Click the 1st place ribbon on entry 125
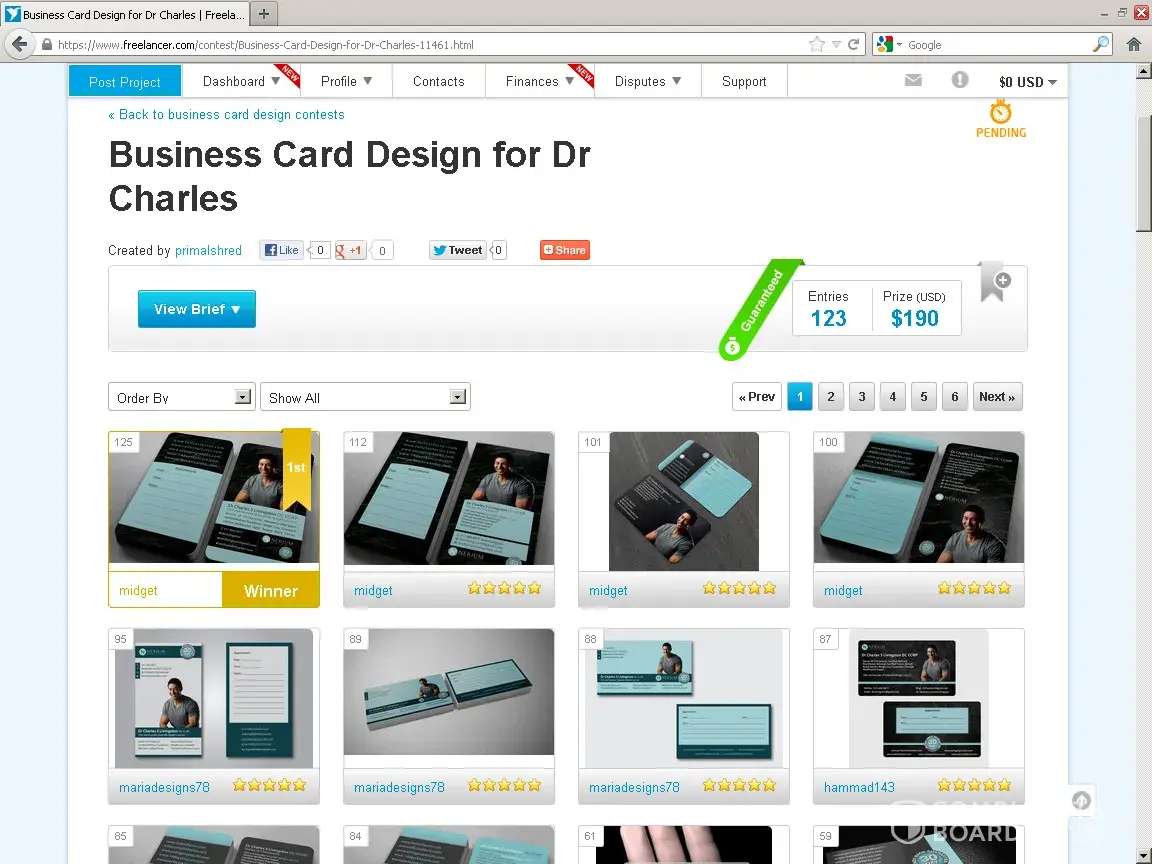This screenshot has height=864, width=1152. coord(296,469)
